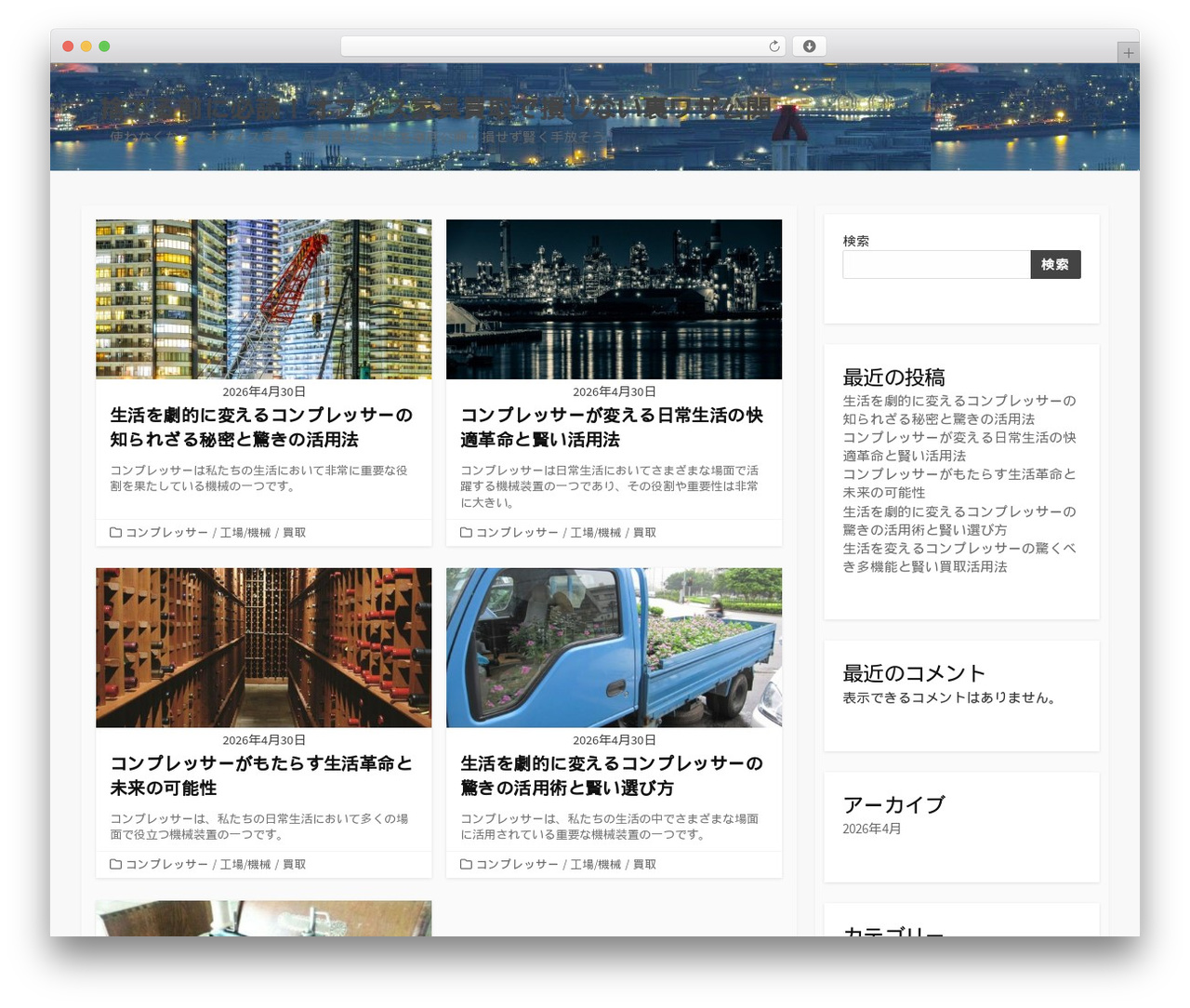Viewport: 1190px width, 1008px height.
Task: Click the date 2026年4月30日 on the blue truck post
Action: pos(615,740)
